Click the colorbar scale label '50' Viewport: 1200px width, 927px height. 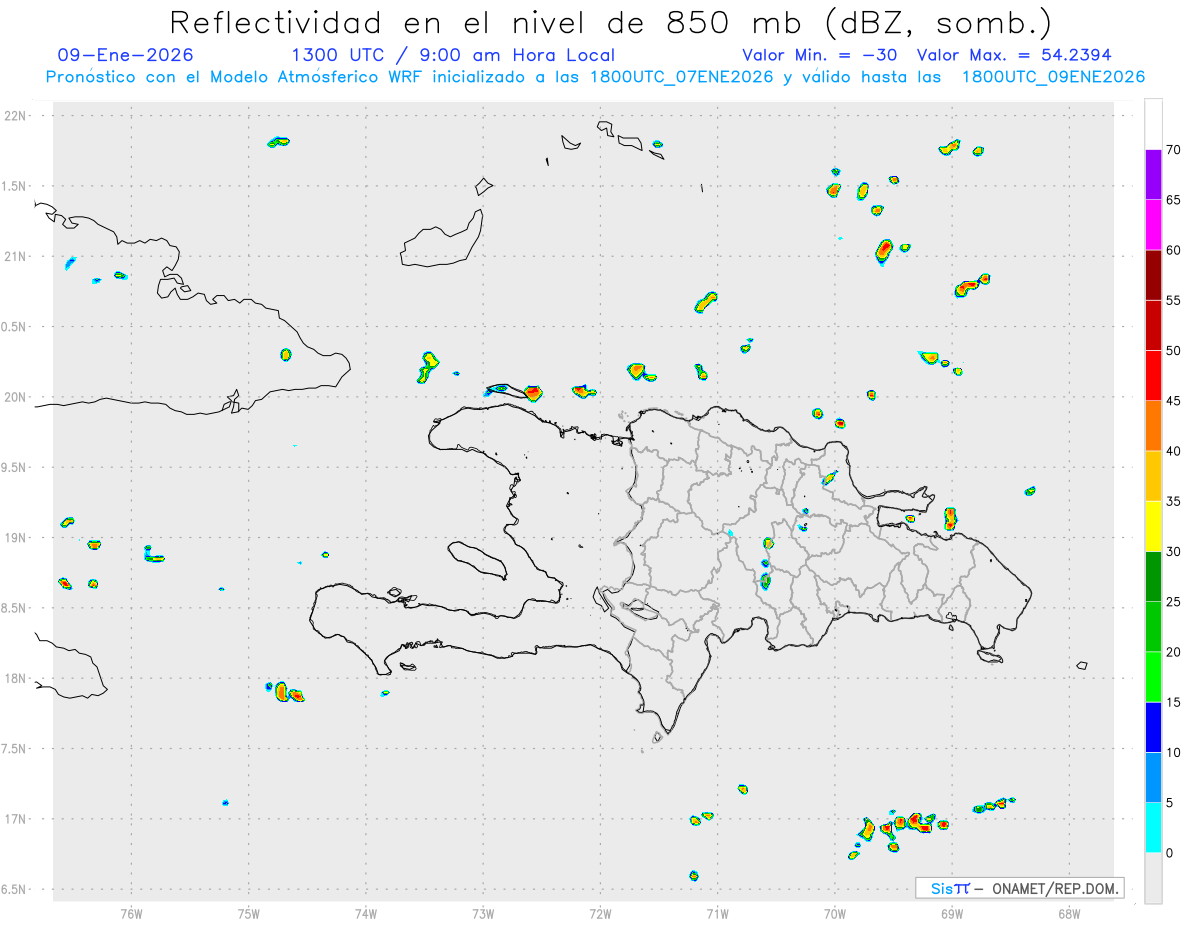click(1174, 351)
